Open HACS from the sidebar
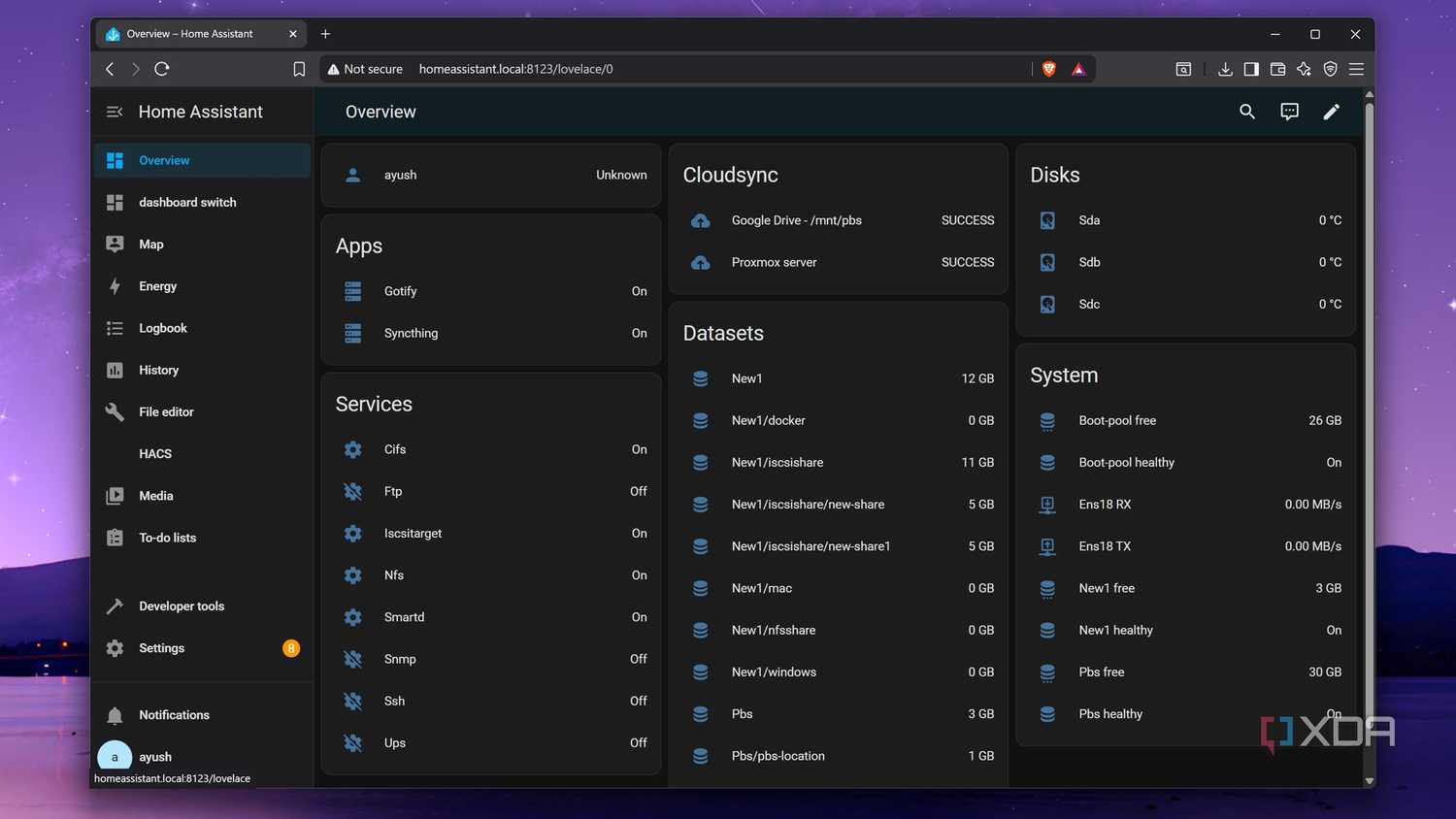Screen dimensions: 1456x819 [202, 453]
